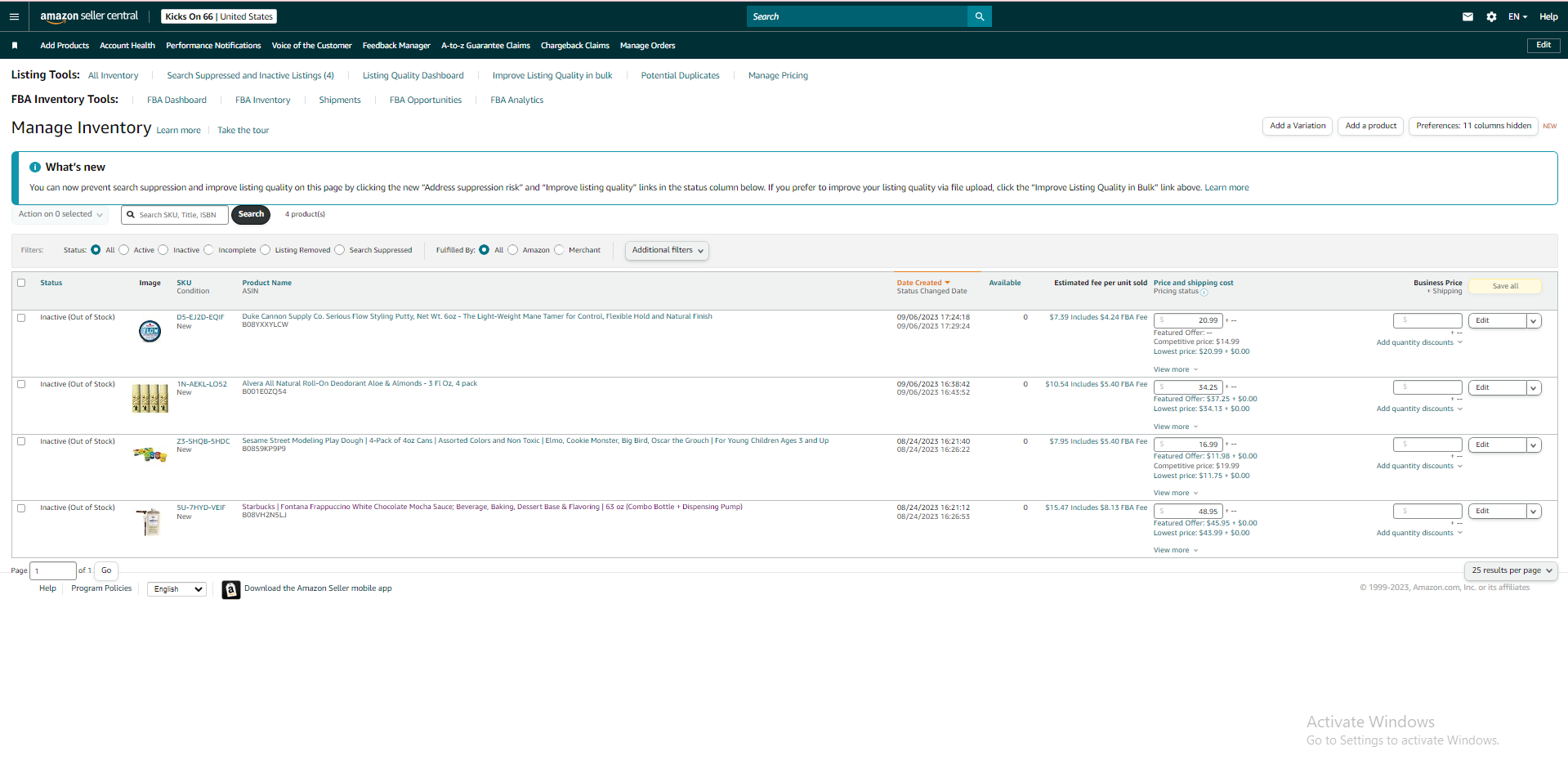
Task: Click the Pricing status info icon
Action: pyautogui.click(x=1204, y=293)
